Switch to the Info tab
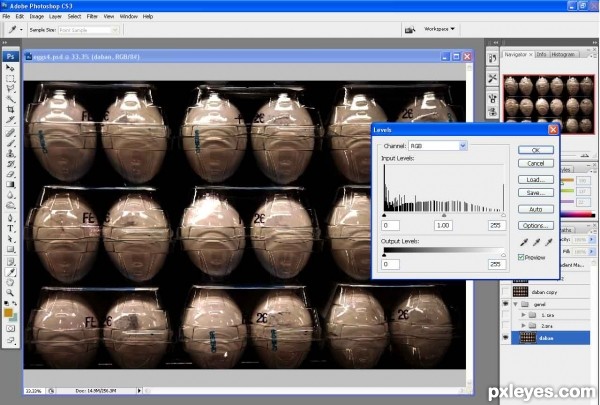 (x=541, y=54)
